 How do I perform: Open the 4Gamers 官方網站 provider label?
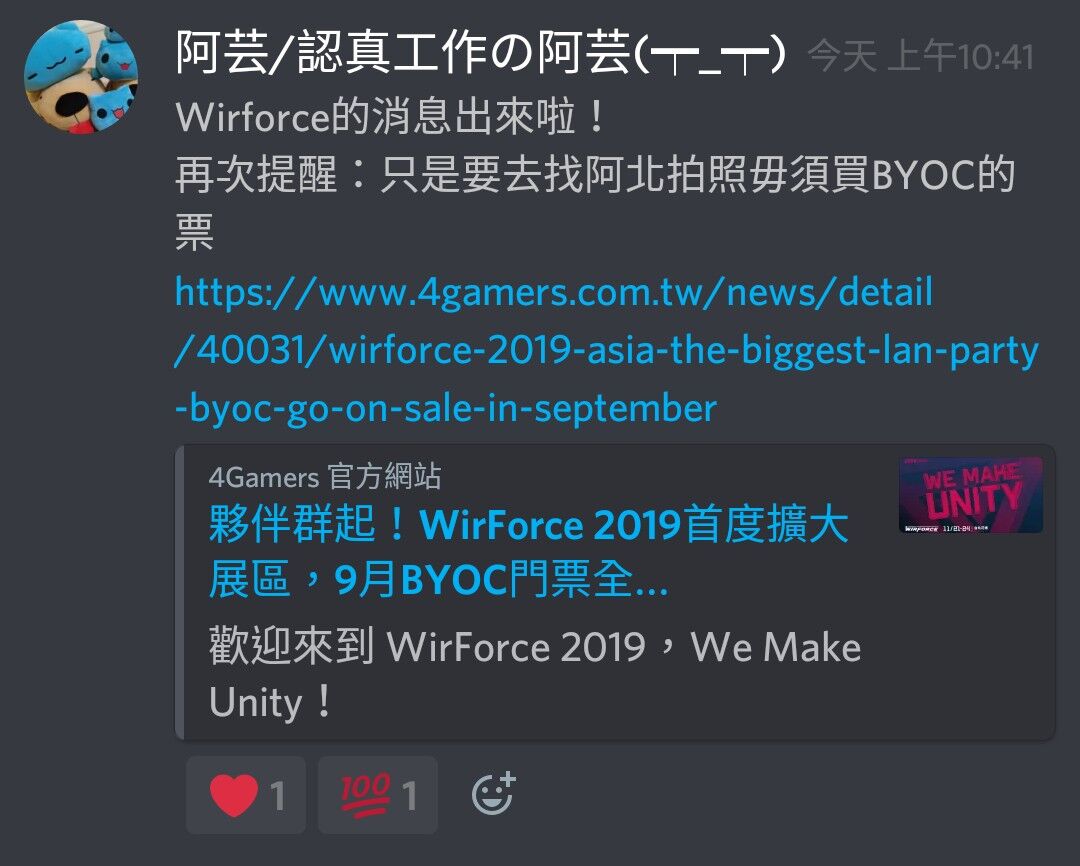pyautogui.click(x=324, y=477)
